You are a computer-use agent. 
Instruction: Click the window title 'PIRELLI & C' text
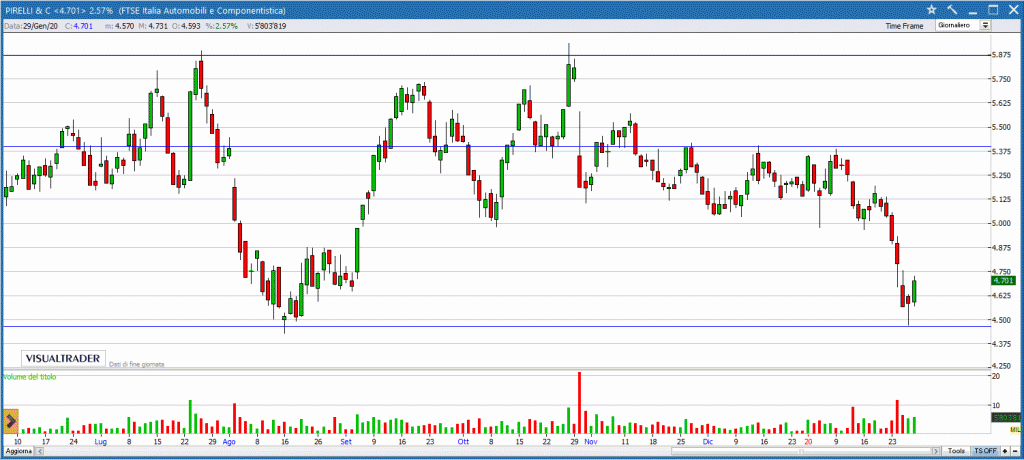click(27, 10)
